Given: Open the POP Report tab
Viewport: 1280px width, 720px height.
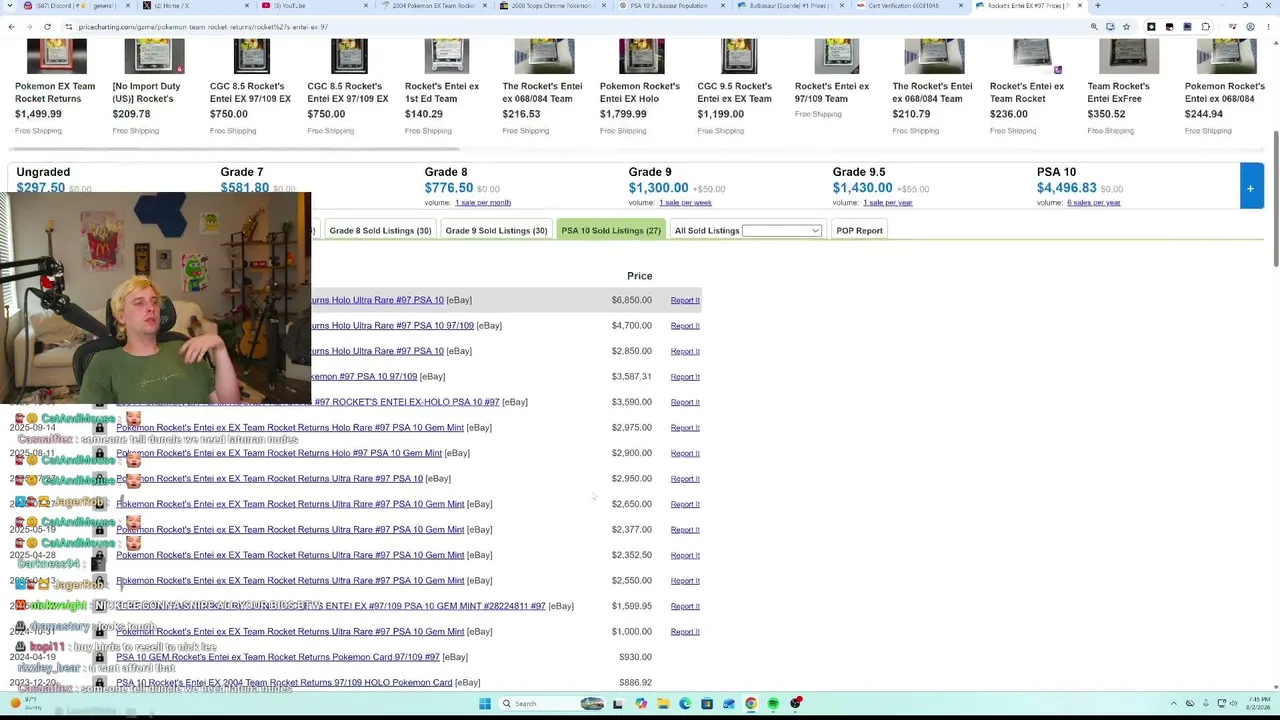Looking at the screenshot, I should click(x=859, y=231).
